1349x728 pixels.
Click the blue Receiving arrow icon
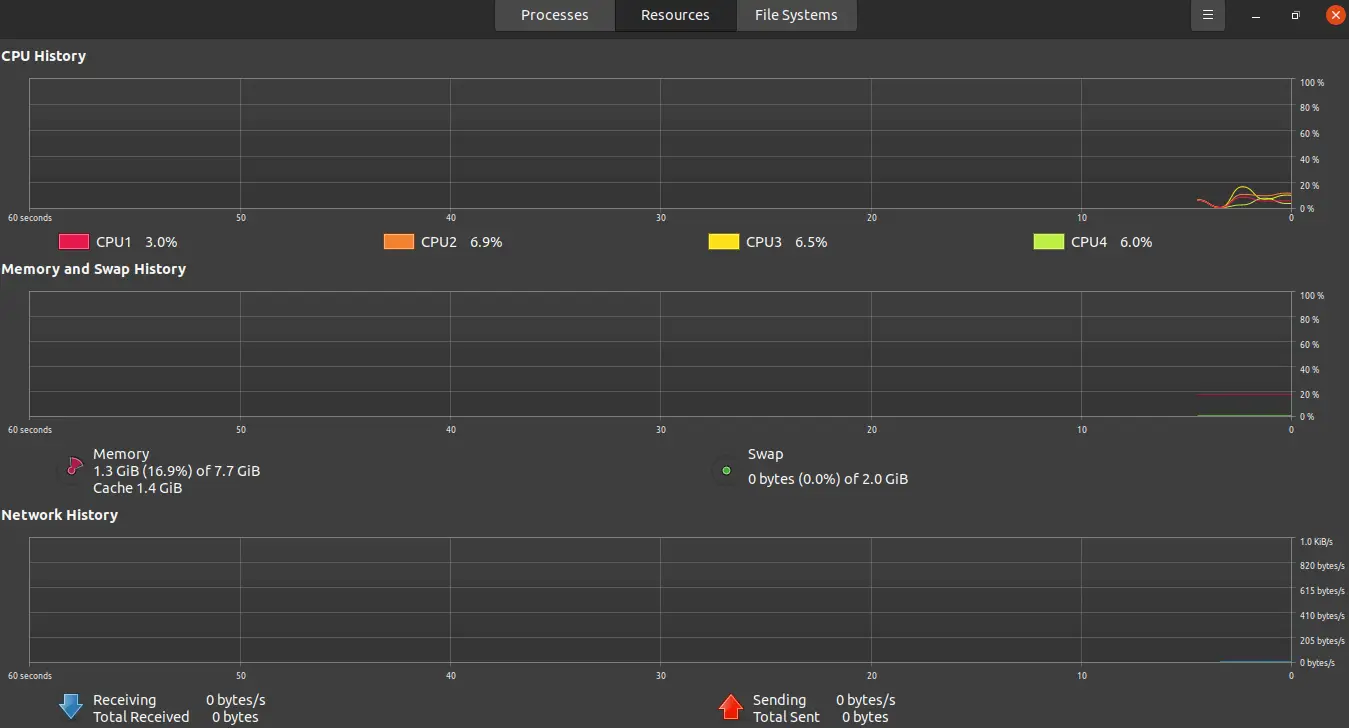pos(70,706)
